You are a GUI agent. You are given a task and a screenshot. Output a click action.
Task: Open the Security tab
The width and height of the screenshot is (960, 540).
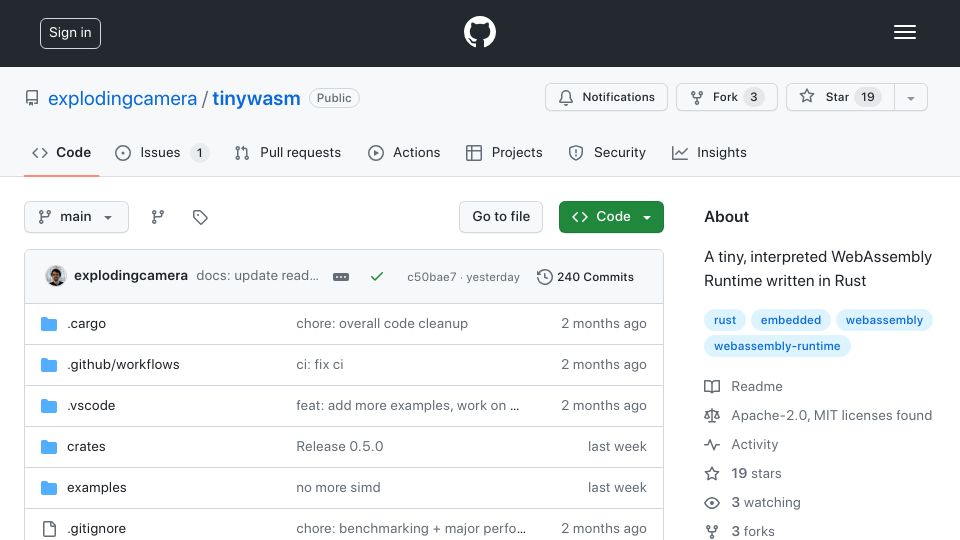tap(607, 152)
